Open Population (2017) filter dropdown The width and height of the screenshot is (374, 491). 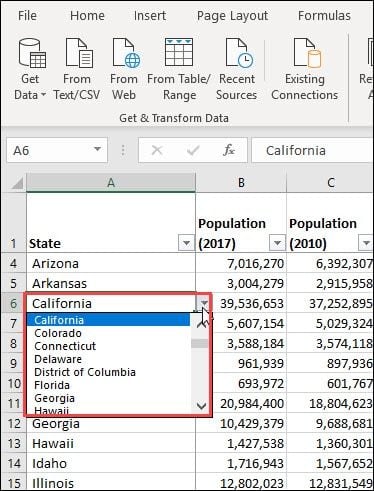277,243
